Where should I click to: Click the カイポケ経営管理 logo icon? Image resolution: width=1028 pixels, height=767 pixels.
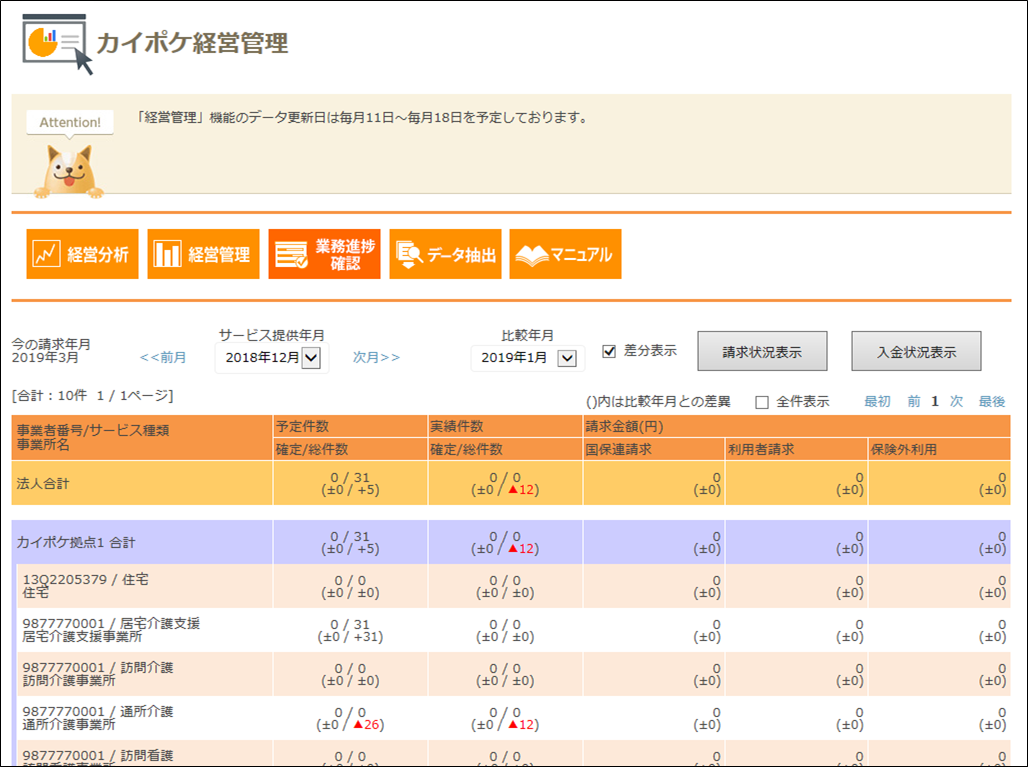pos(57,45)
